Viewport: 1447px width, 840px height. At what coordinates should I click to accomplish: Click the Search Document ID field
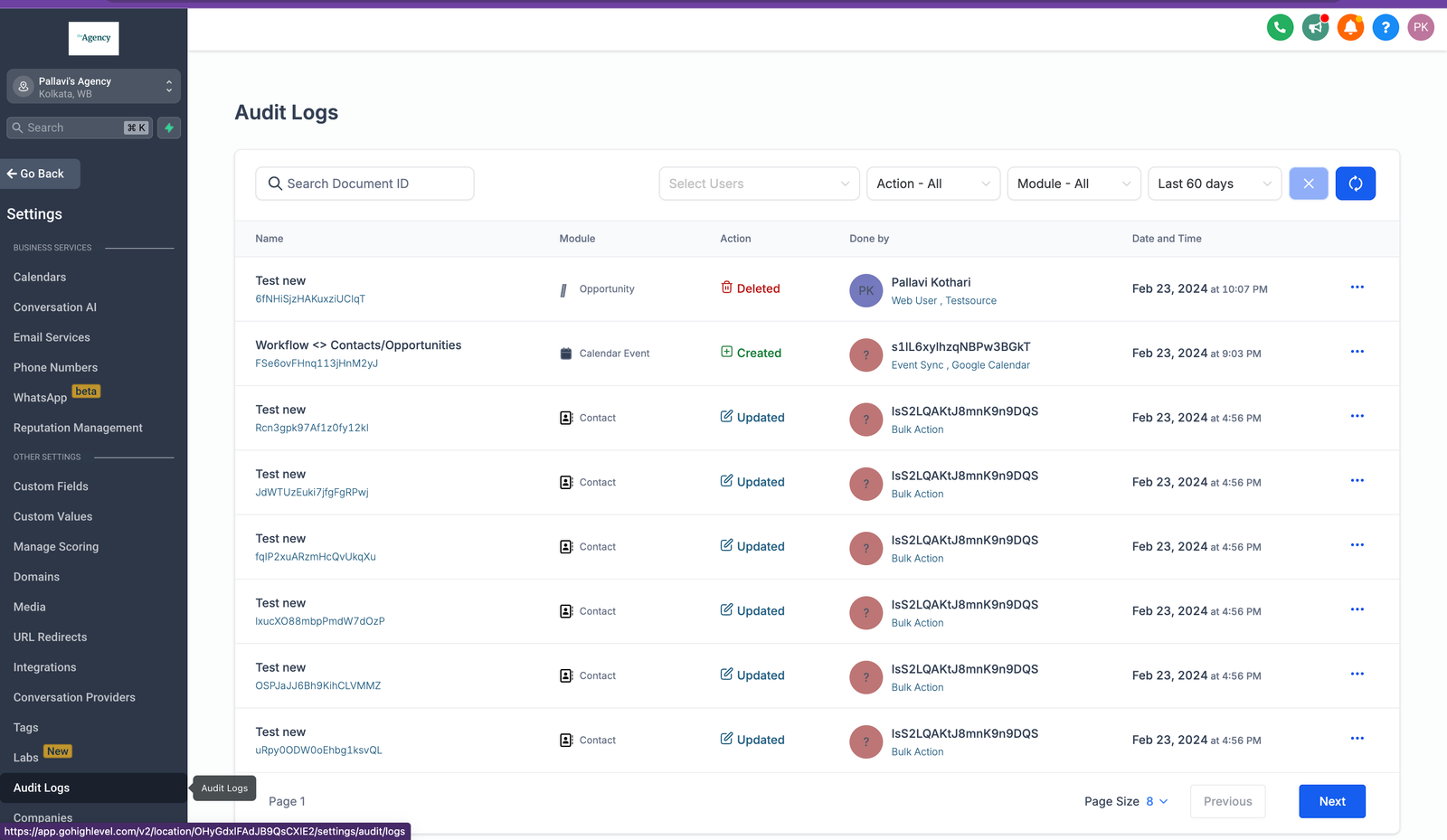click(x=364, y=184)
